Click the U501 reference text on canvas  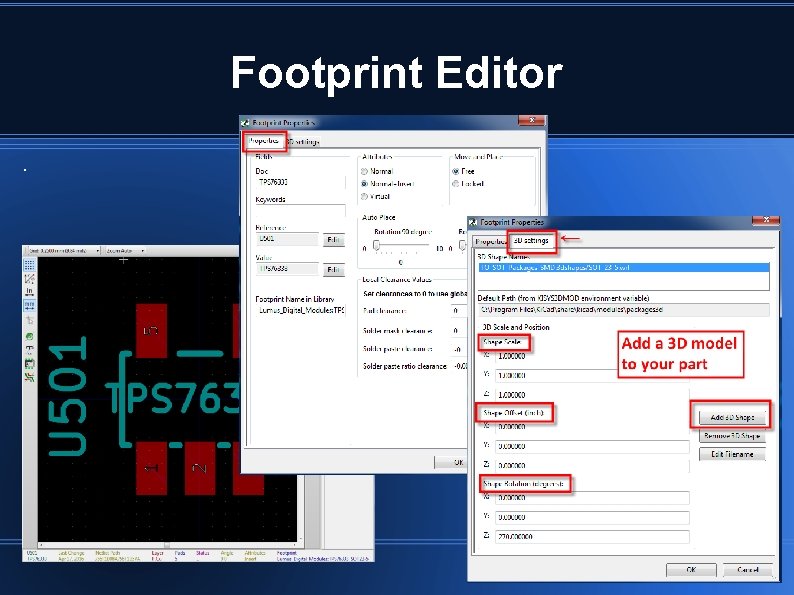pyautogui.click(x=68, y=396)
